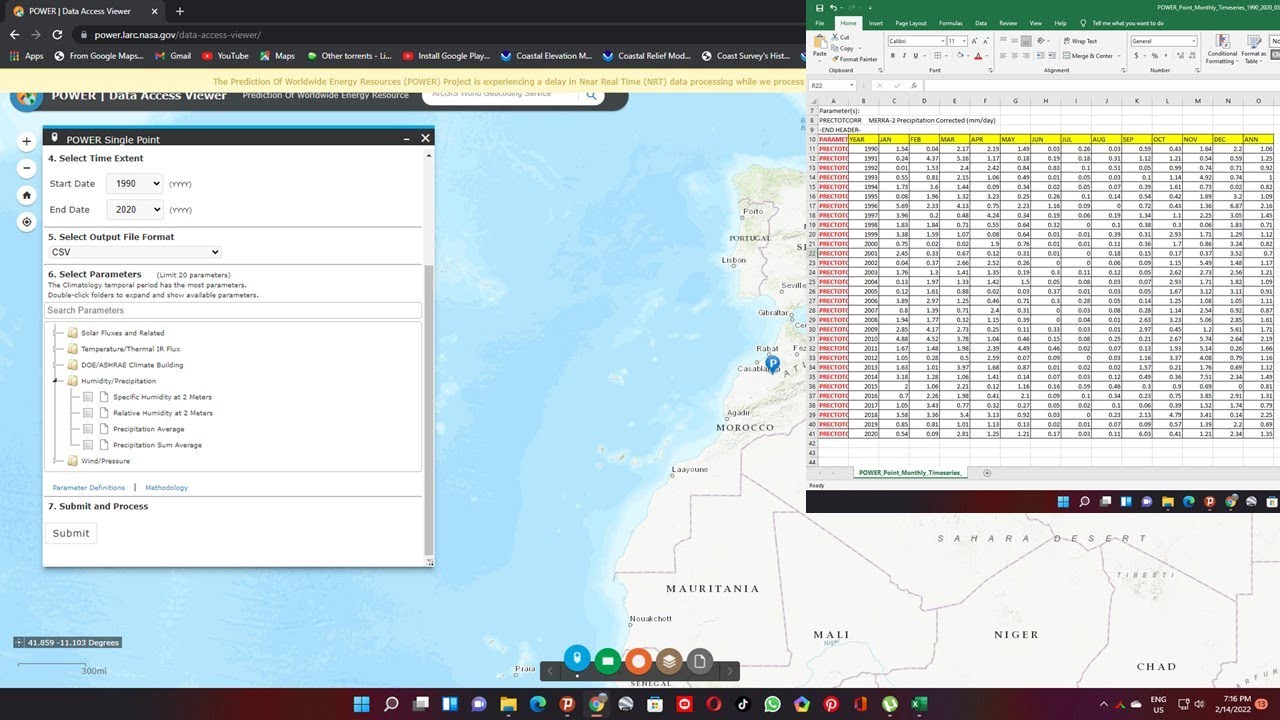Screen dimensions: 1280x720
Task: Open the Start Date year dropdown
Action: (135, 184)
